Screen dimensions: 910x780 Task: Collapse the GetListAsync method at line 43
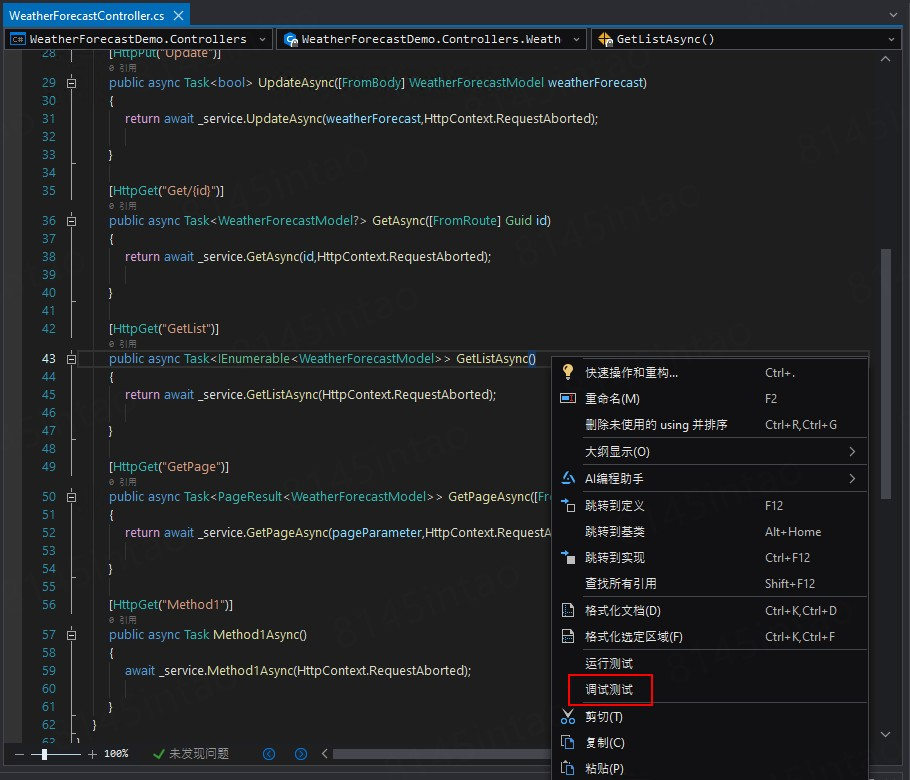[71, 359]
